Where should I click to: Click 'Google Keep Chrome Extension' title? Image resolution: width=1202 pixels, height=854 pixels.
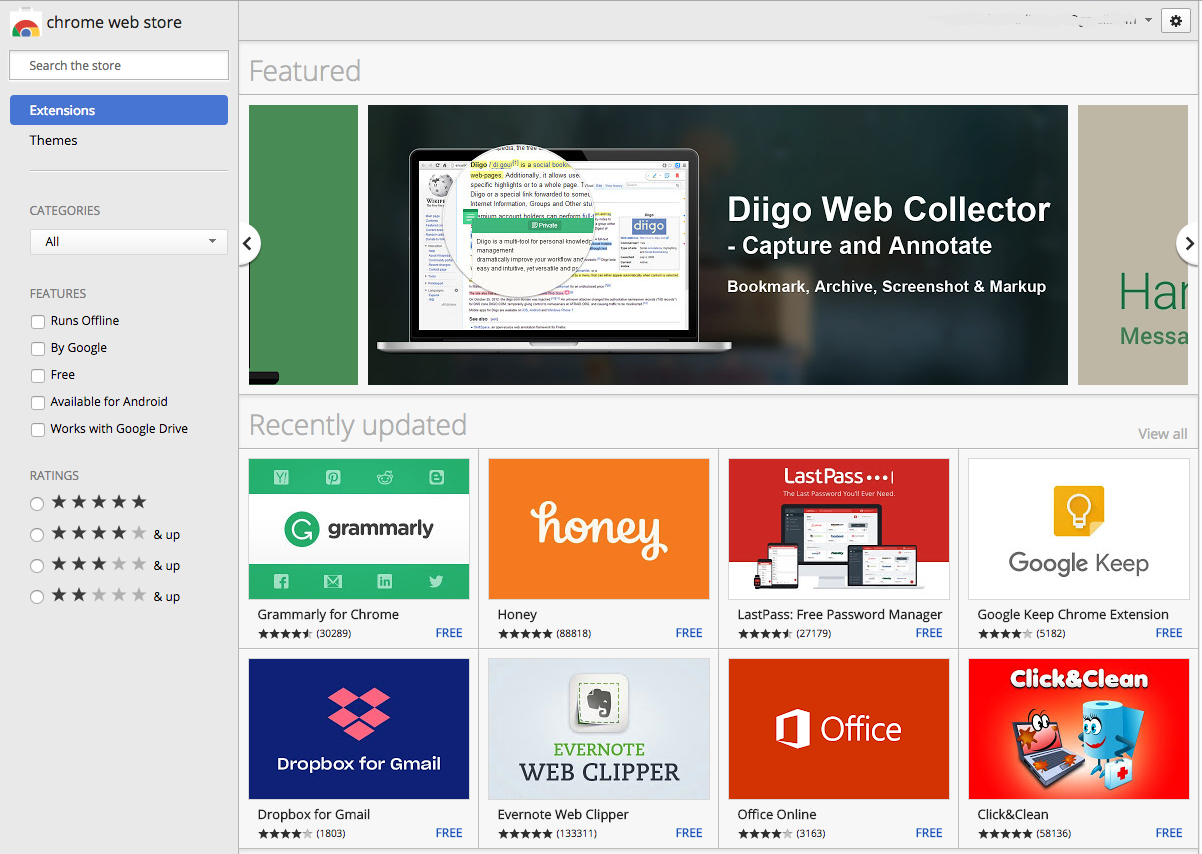click(1073, 614)
